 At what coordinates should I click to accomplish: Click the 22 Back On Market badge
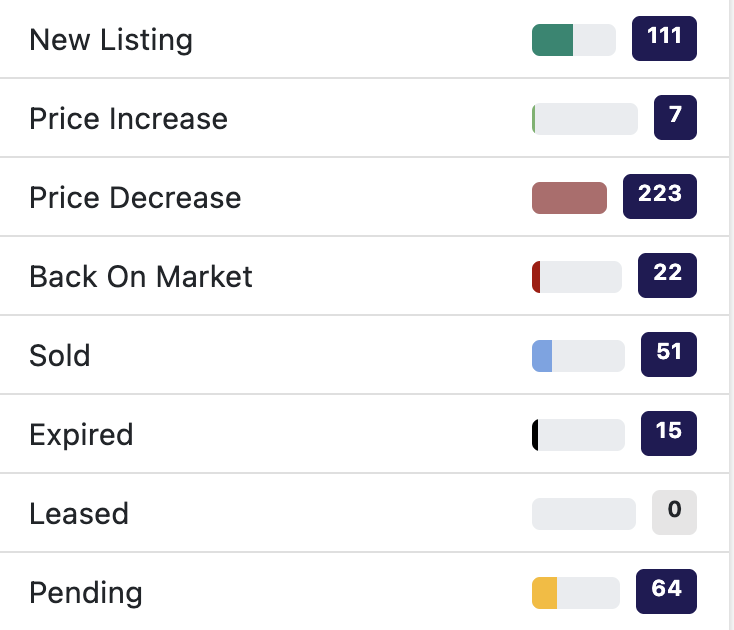pyautogui.click(x=667, y=275)
